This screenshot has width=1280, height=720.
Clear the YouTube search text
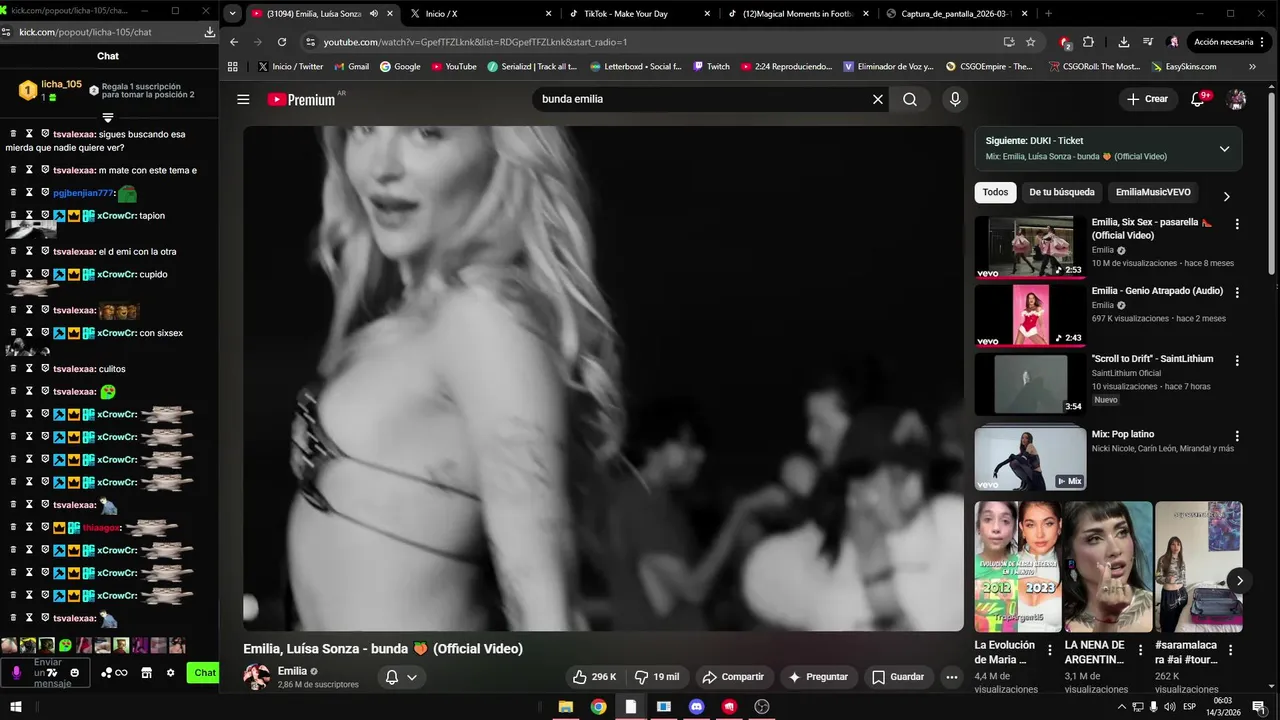pyautogui.click(x=878, y=99)
